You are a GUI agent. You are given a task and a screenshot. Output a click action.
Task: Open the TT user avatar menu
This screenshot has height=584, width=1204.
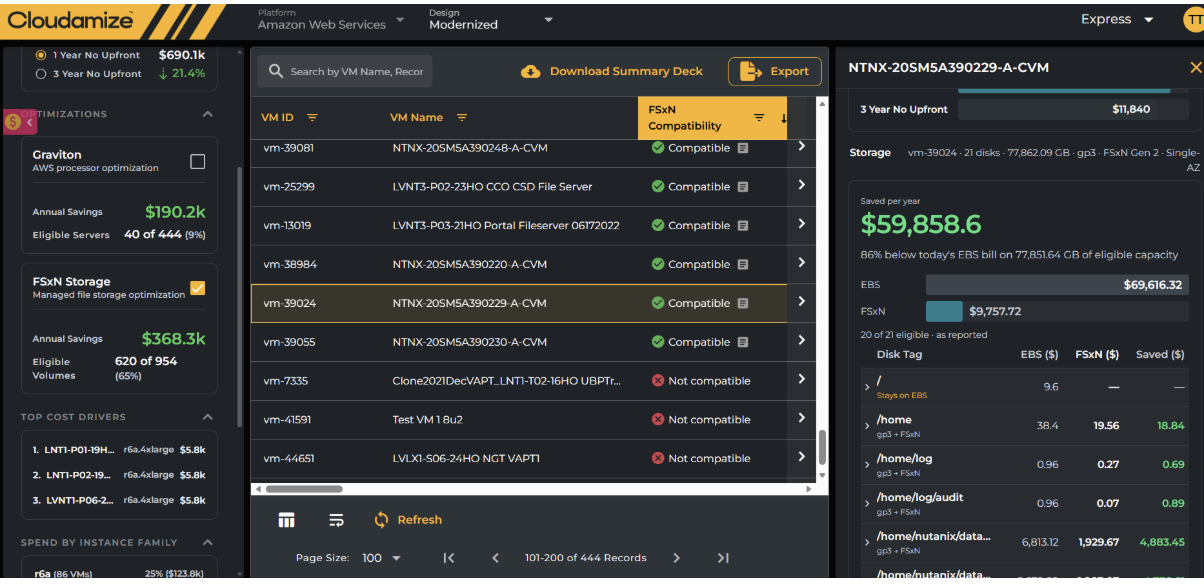click(x=1193, y=19)
